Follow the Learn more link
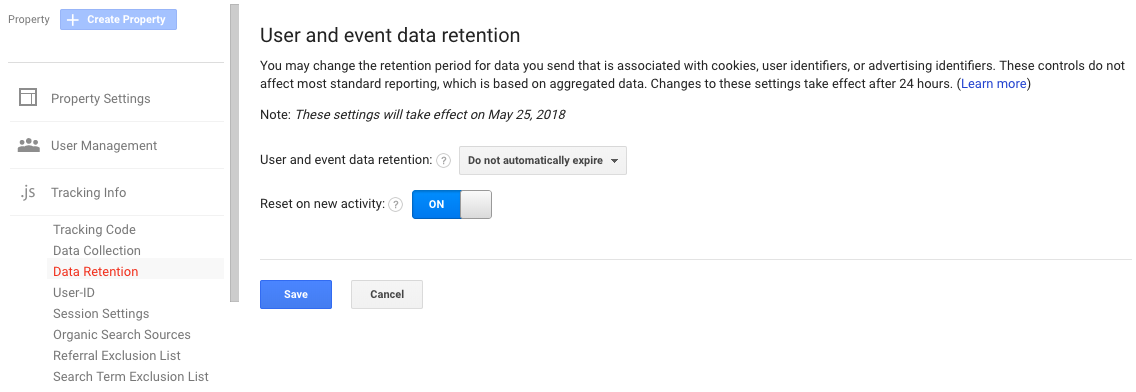 (x=993, y=83)
